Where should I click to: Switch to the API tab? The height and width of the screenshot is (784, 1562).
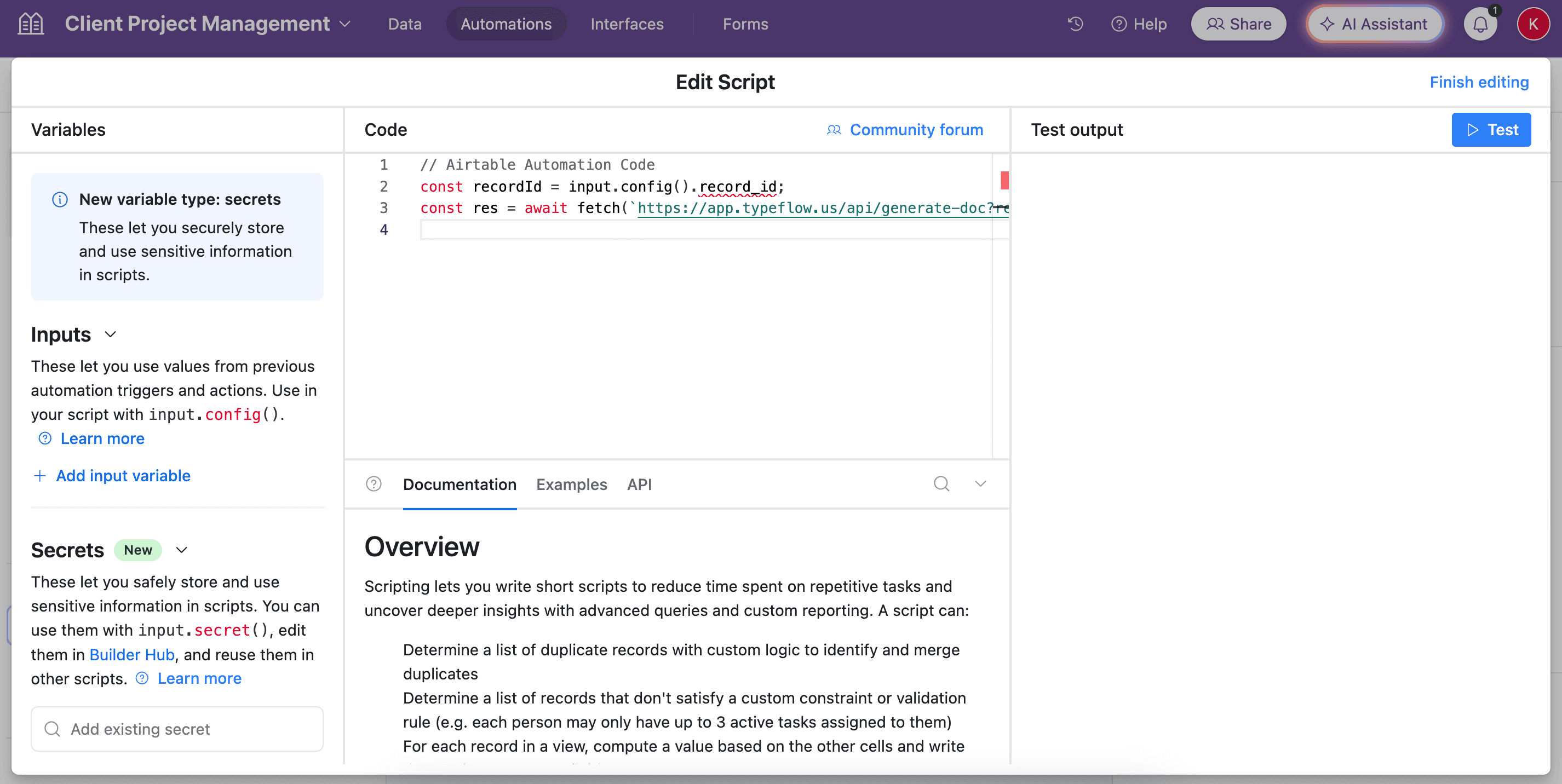click(x=639, y=485)
